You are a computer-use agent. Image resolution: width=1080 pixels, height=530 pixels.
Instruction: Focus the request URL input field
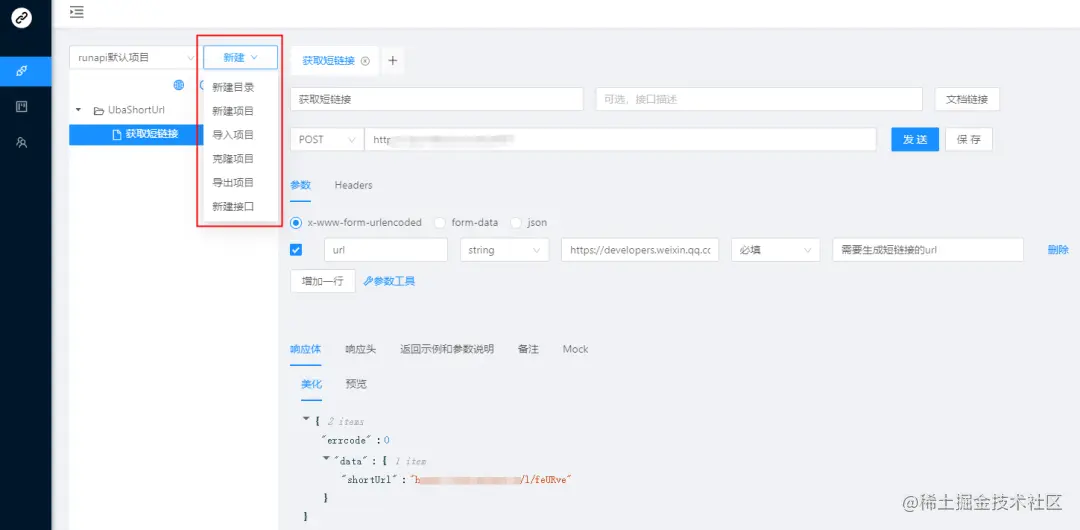point(620,139)
